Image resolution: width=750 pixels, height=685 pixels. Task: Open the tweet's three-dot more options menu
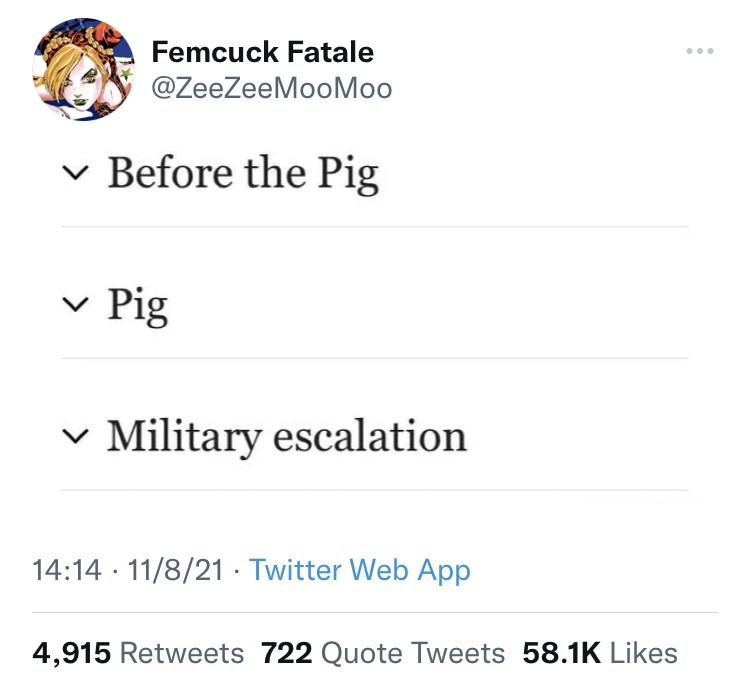tap(699, 50)
